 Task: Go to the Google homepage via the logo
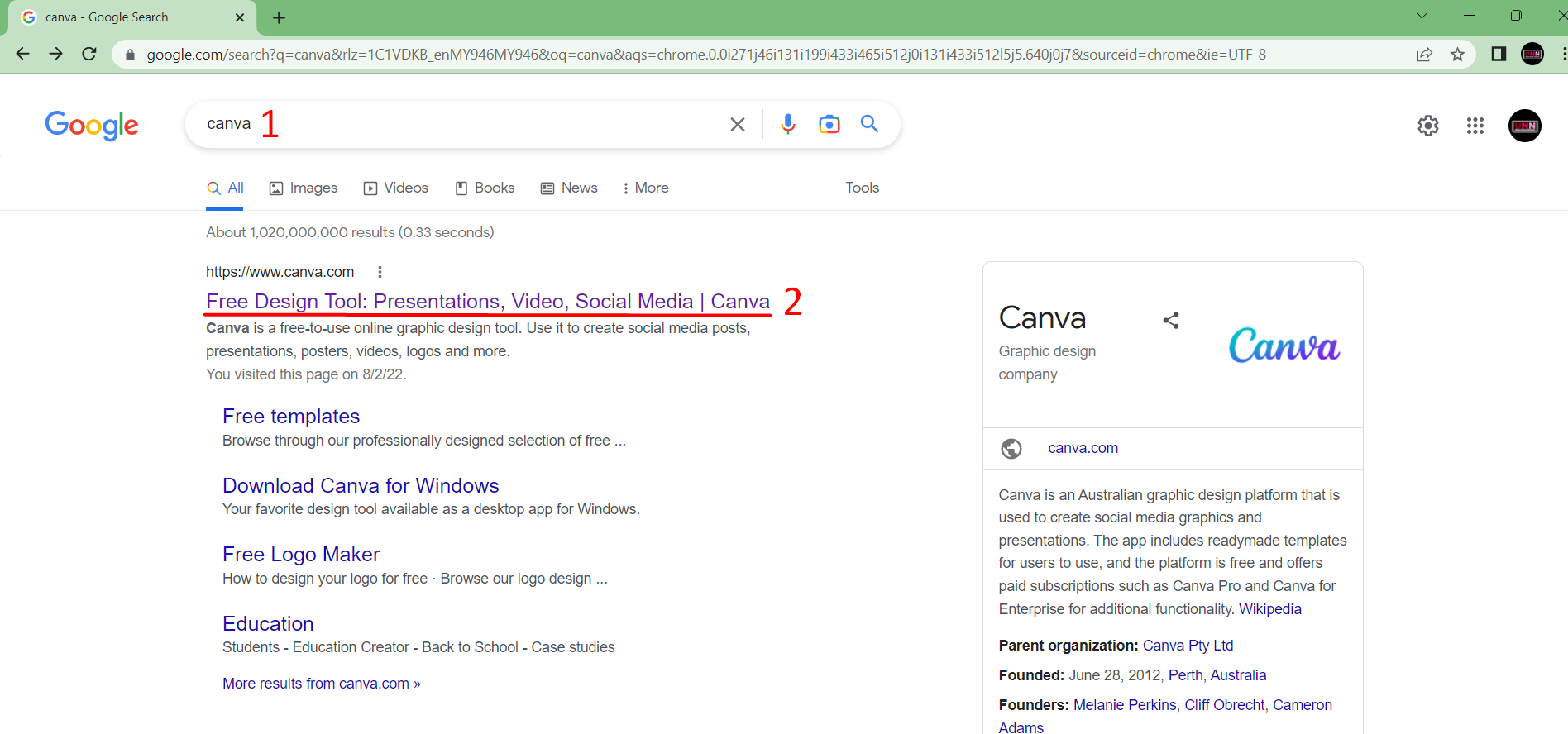[92, 125]
